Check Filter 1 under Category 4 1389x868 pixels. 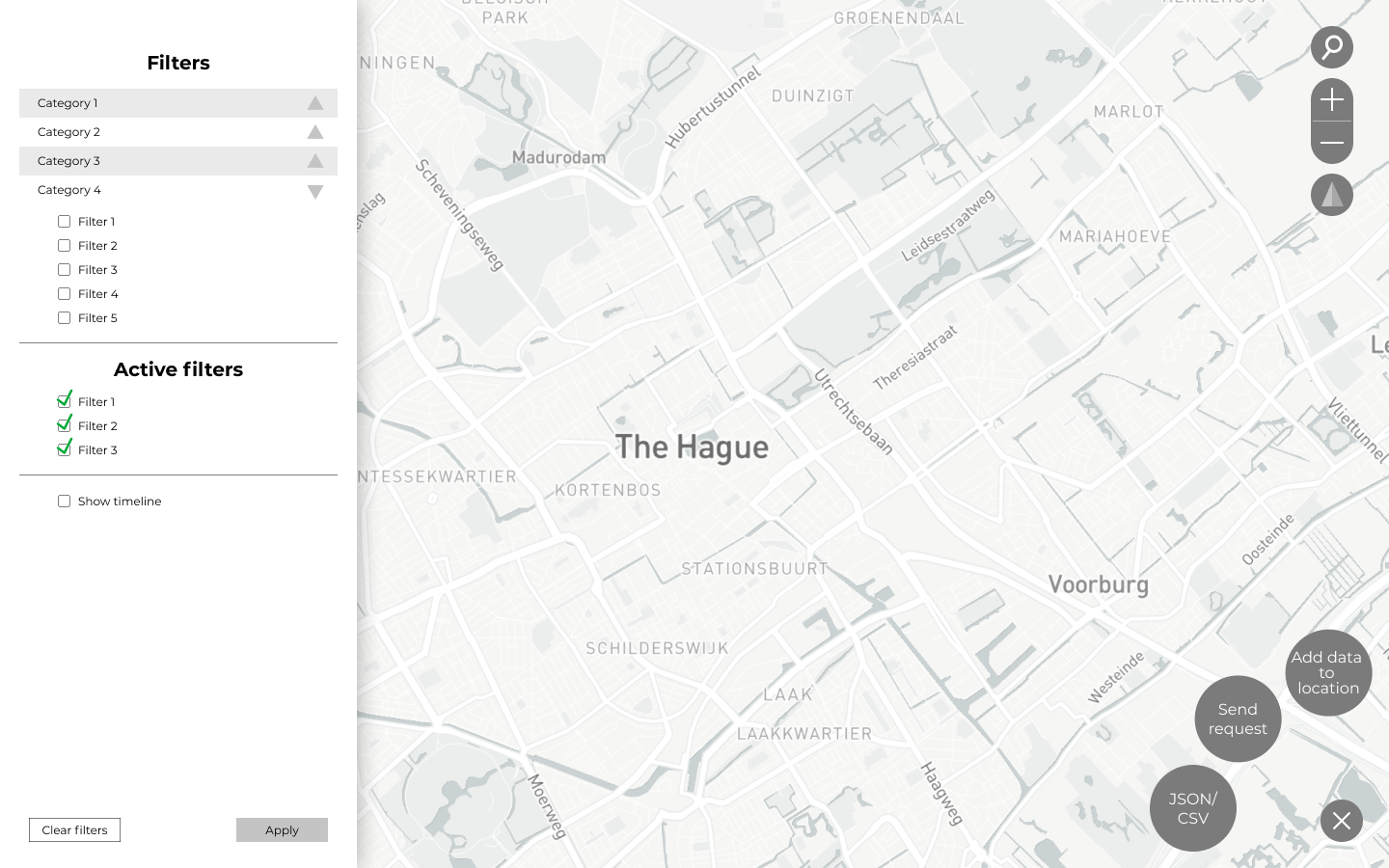pos(64,222)
